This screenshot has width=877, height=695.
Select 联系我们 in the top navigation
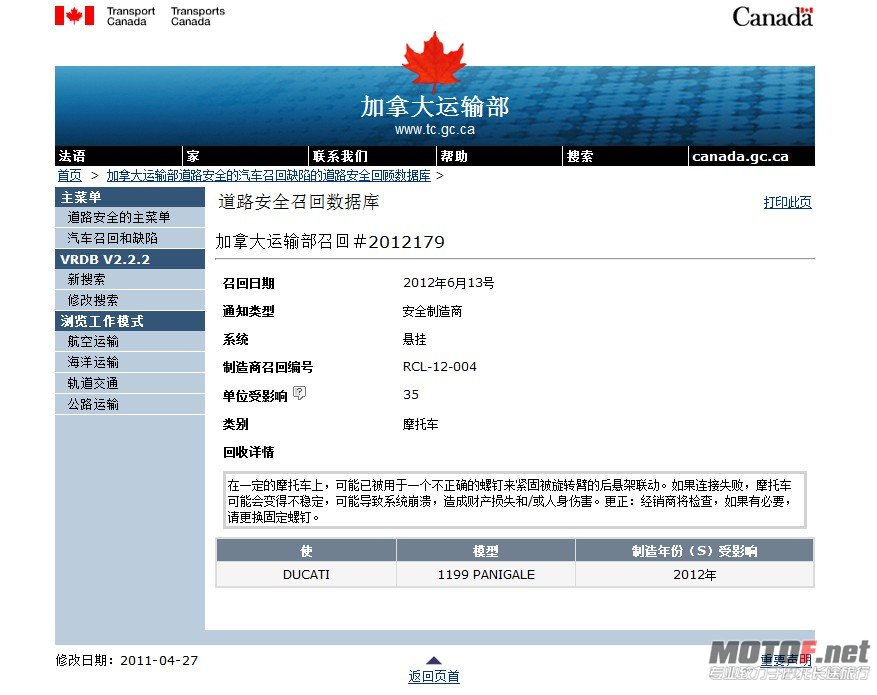pyautogui.click(x=340, y=156)
